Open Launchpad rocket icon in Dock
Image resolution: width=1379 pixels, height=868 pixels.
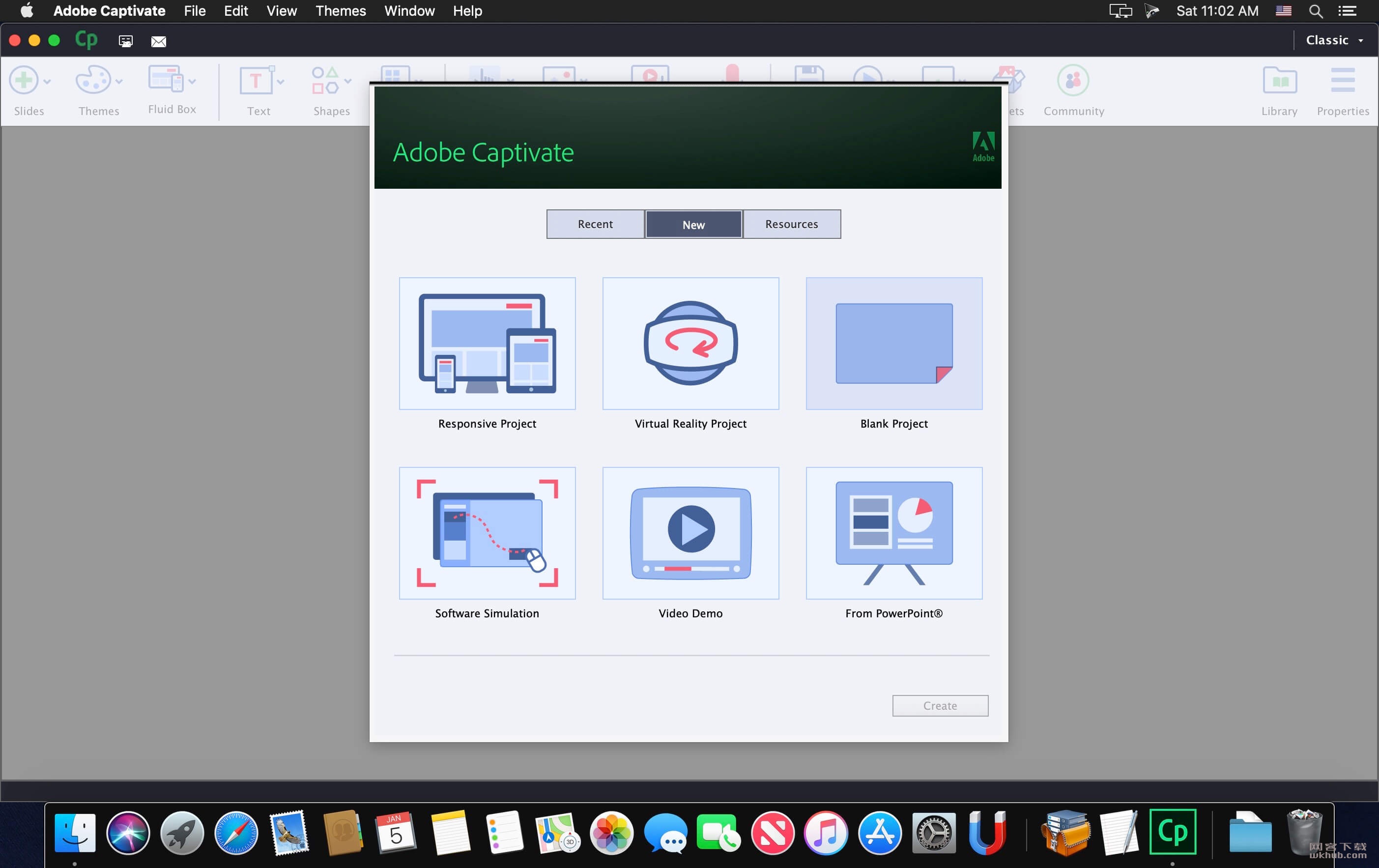pyautogui.click(x=182, y=833)
